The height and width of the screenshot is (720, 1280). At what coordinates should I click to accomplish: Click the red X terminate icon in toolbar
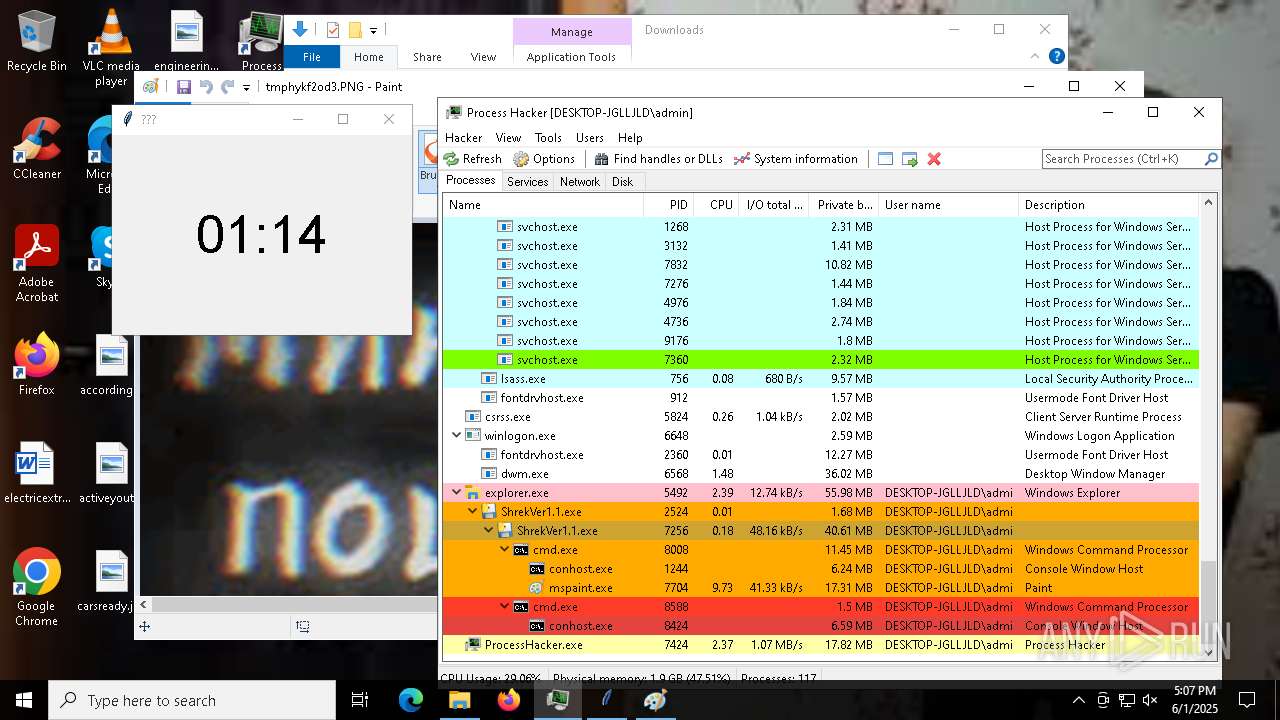(x=934, y=159)
